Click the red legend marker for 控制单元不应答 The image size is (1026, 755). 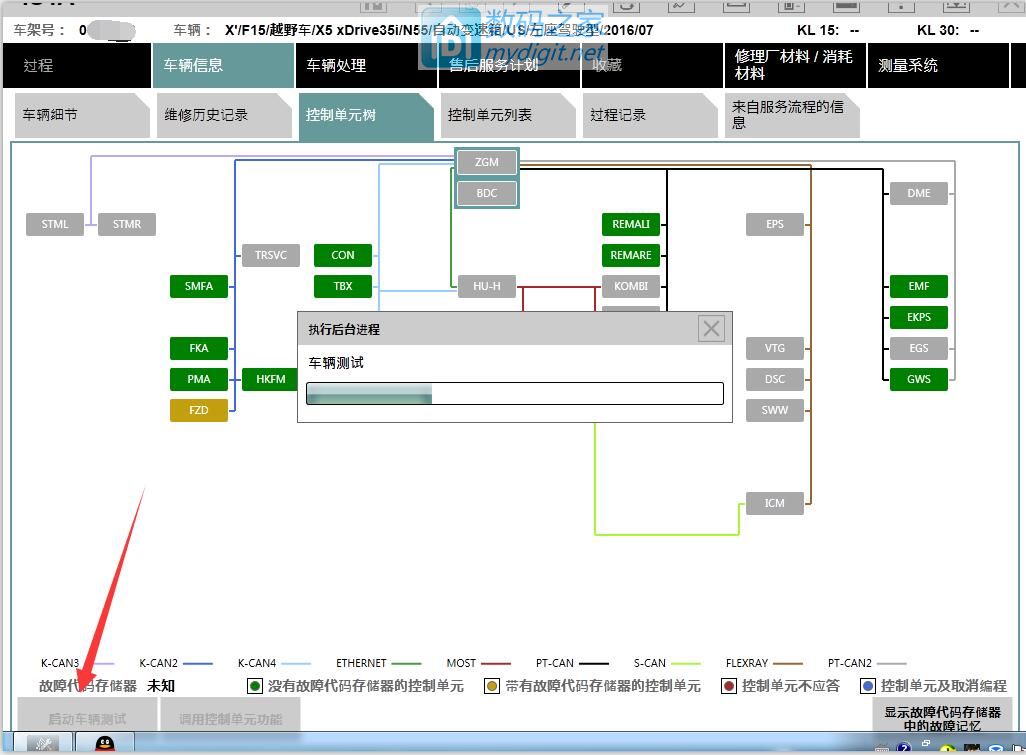pyautogui.click(x=729, y=686)
